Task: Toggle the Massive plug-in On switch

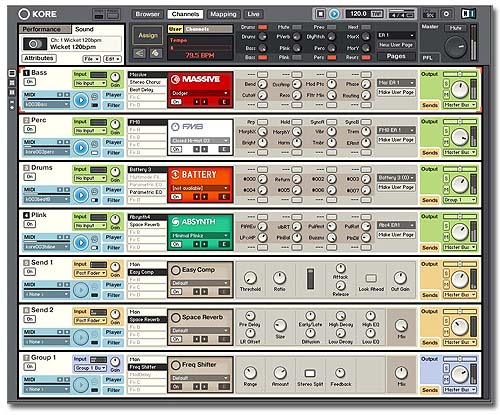Action: click(176, 102)
